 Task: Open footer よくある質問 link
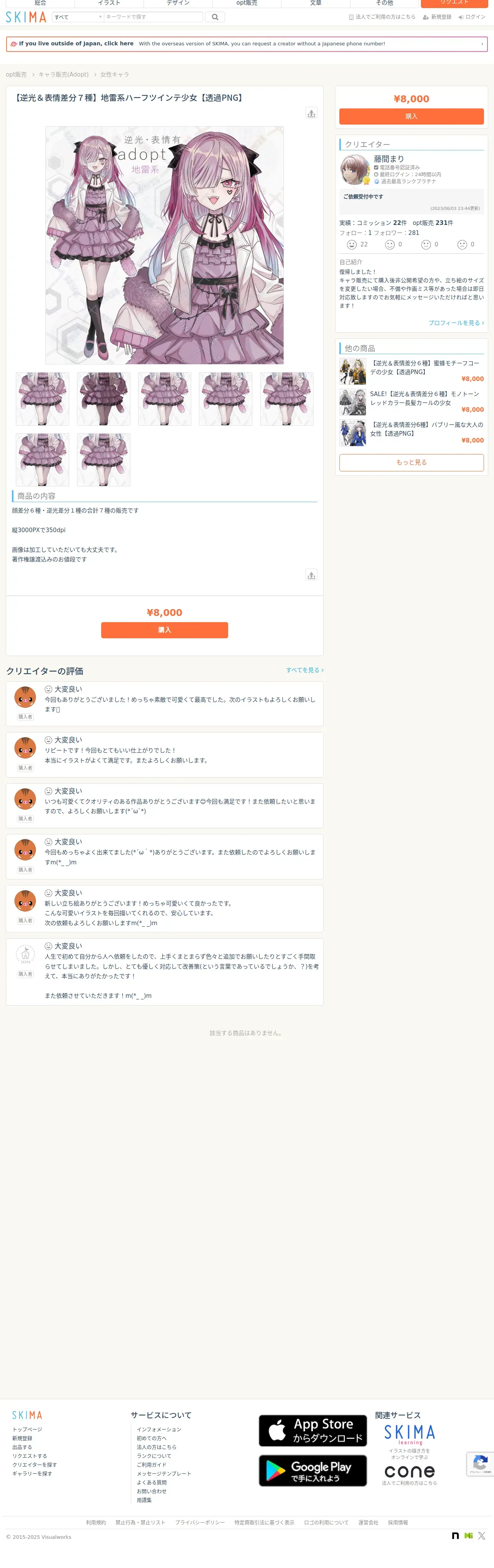pos(152,1482)
